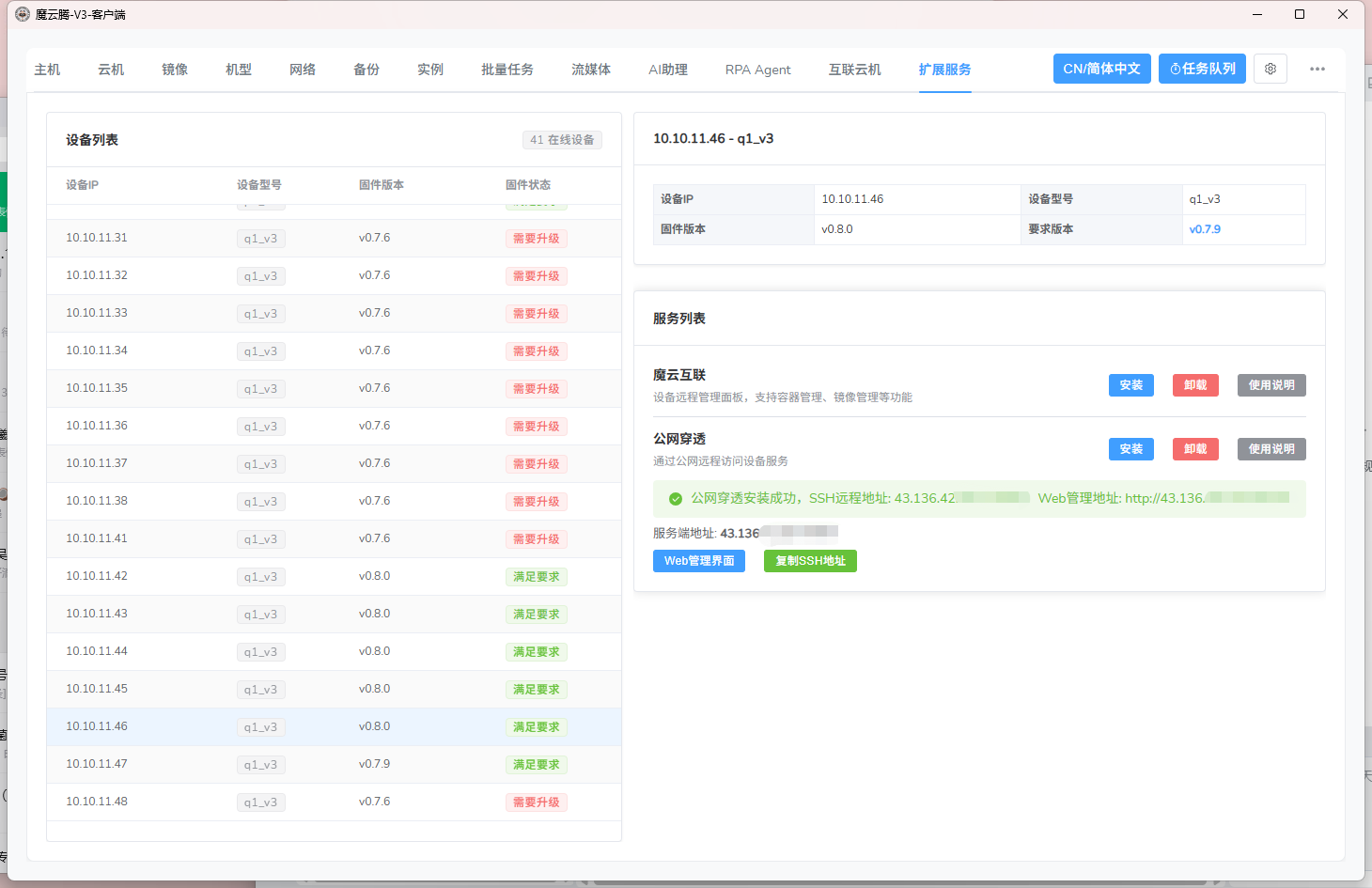The height and width of the screenshot is (888, 1372).
Task: Install the 公网穿透 service
Action: pos(1131,449)
